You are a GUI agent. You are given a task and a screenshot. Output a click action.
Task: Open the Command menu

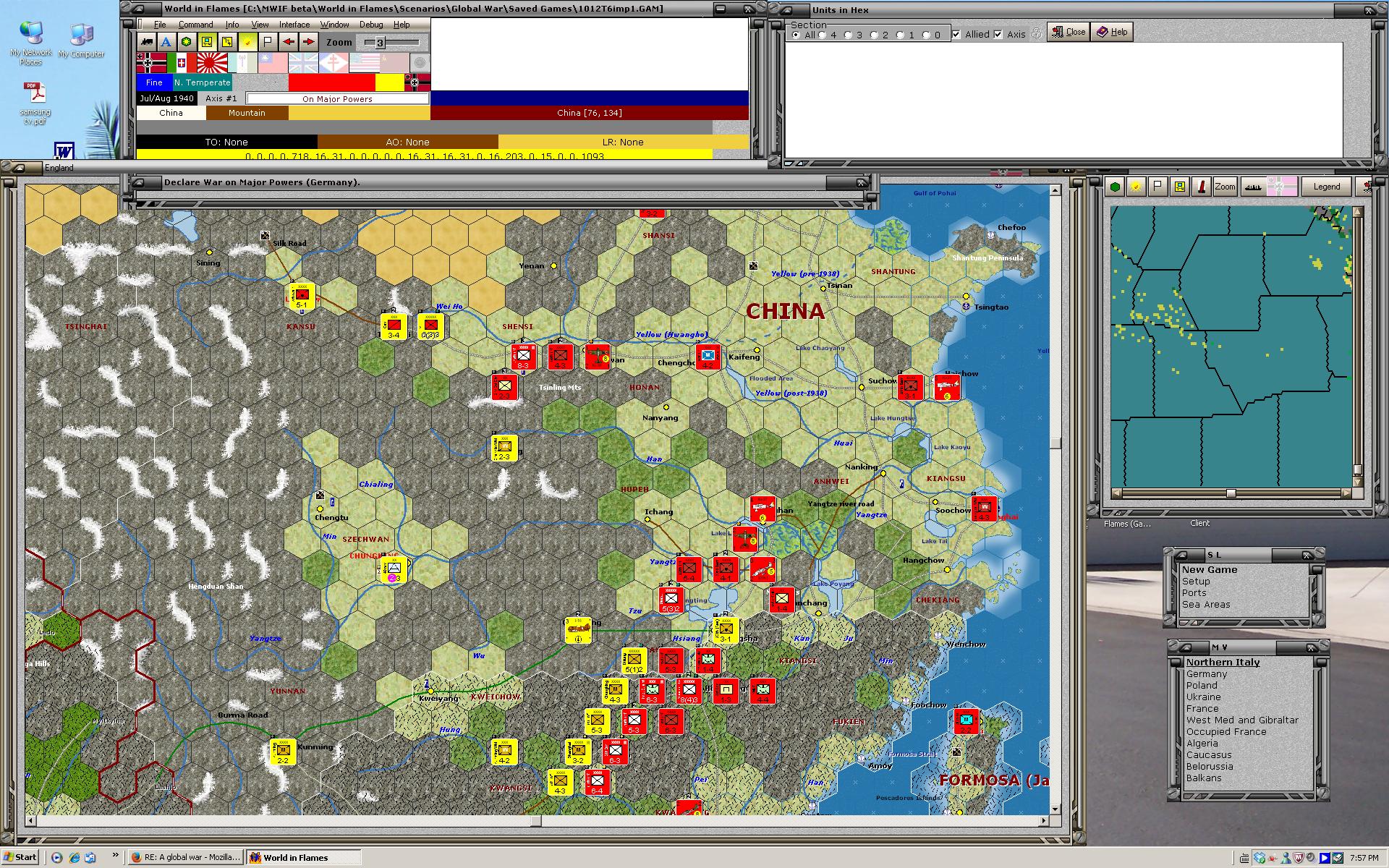click(195, 25)
